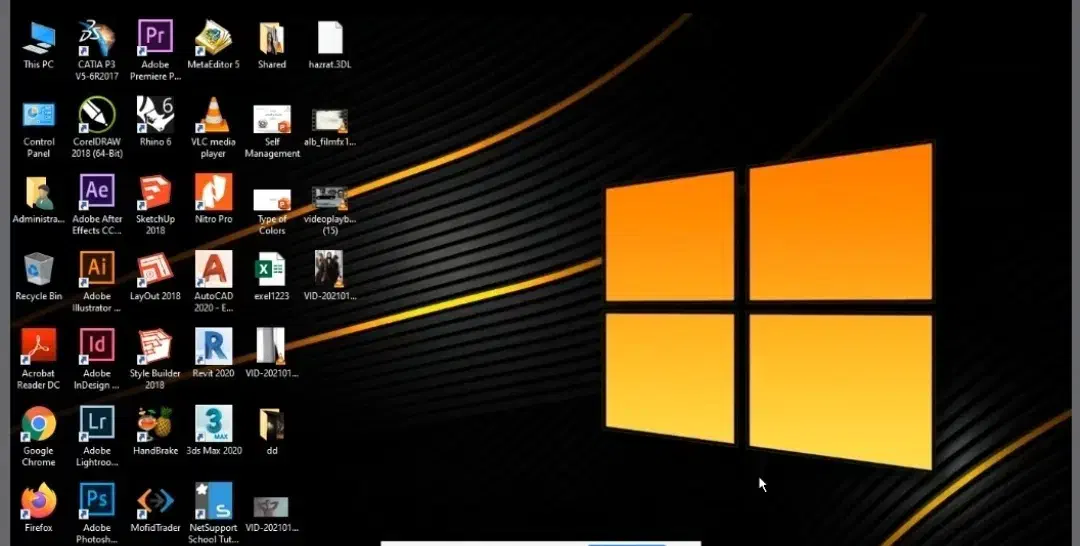
Task: Click the HandBrake pineapple icon
Action: tap(155, 424)
